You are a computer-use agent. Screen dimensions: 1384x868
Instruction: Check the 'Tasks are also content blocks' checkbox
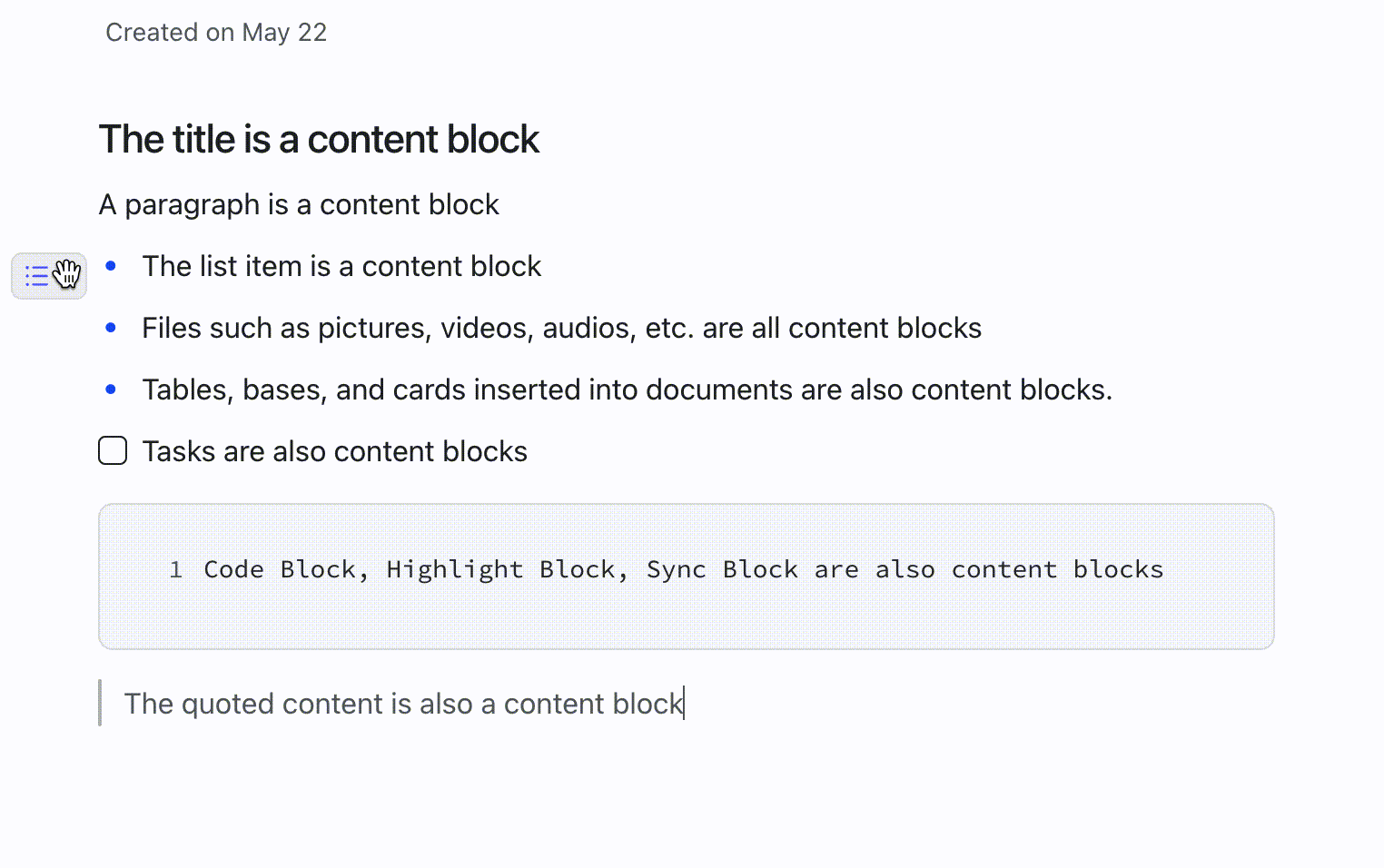click(112, 449)
